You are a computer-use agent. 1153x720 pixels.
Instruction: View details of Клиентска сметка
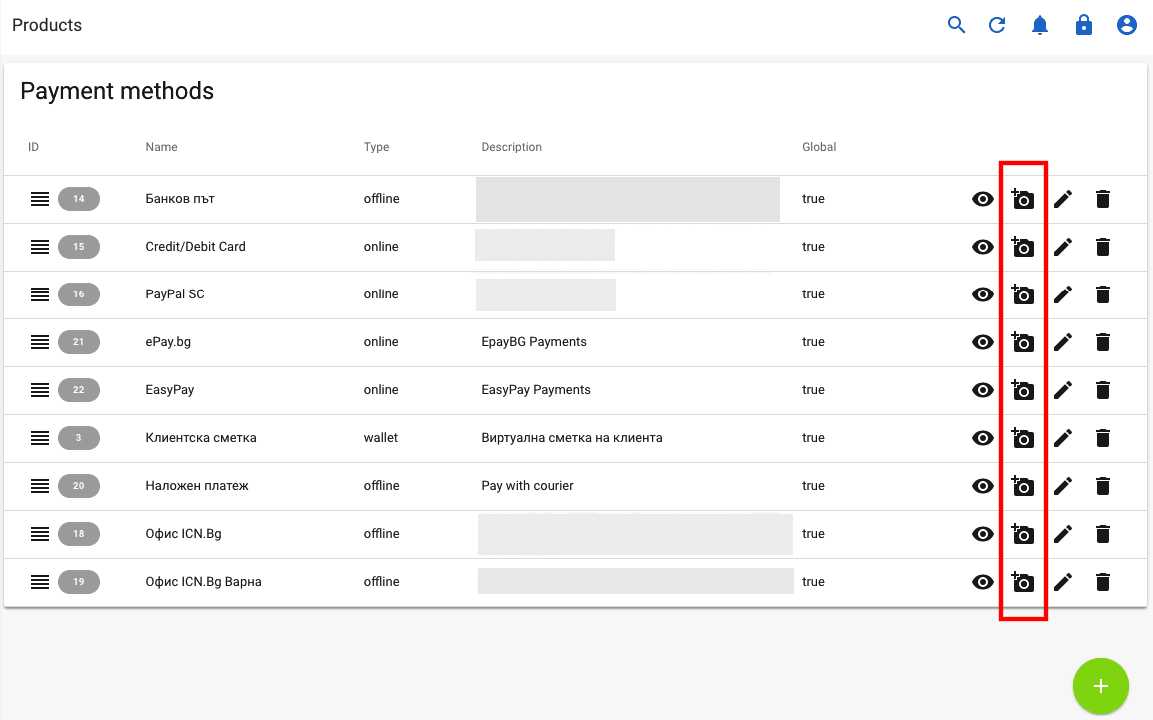click(982, 438)
